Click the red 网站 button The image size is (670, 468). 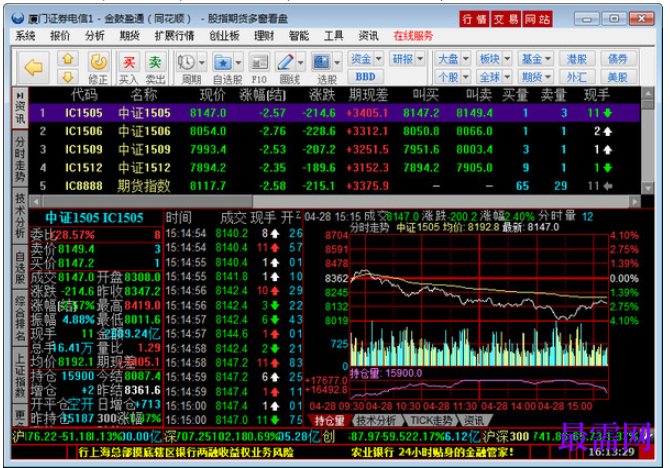pyautogui.click(x=538, y=19)
